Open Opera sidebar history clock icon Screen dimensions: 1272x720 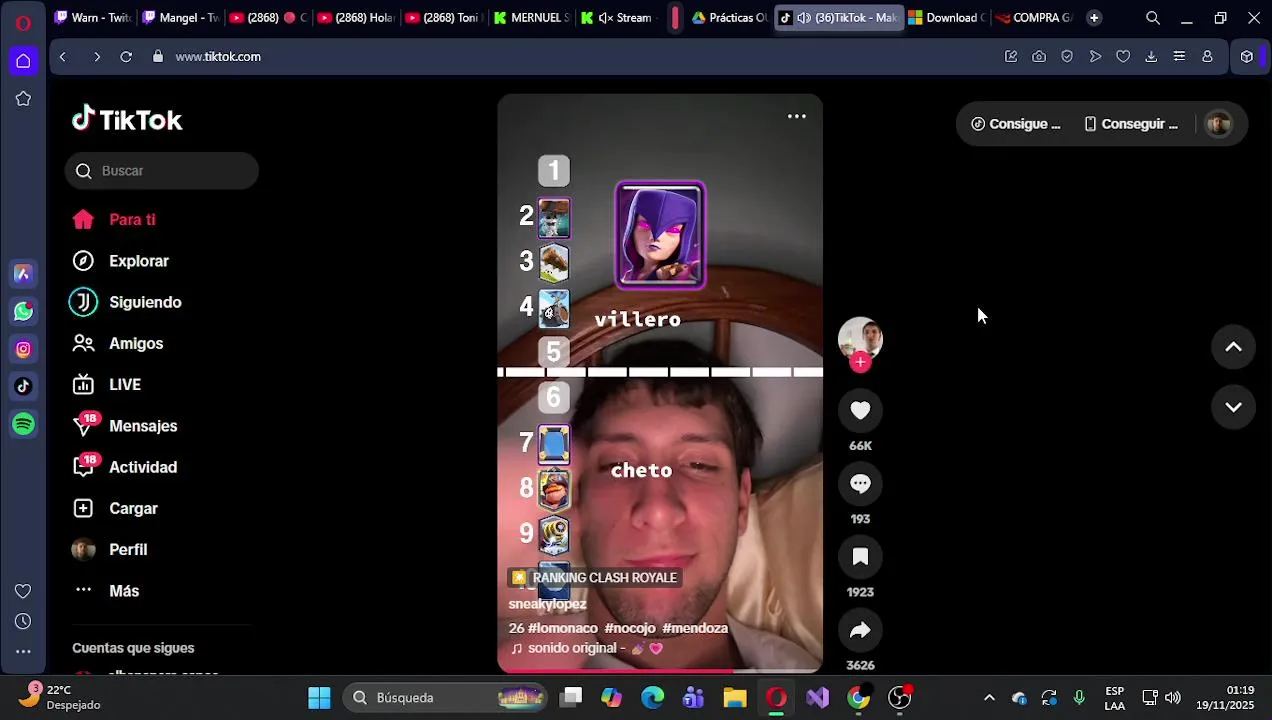[23, 621]
